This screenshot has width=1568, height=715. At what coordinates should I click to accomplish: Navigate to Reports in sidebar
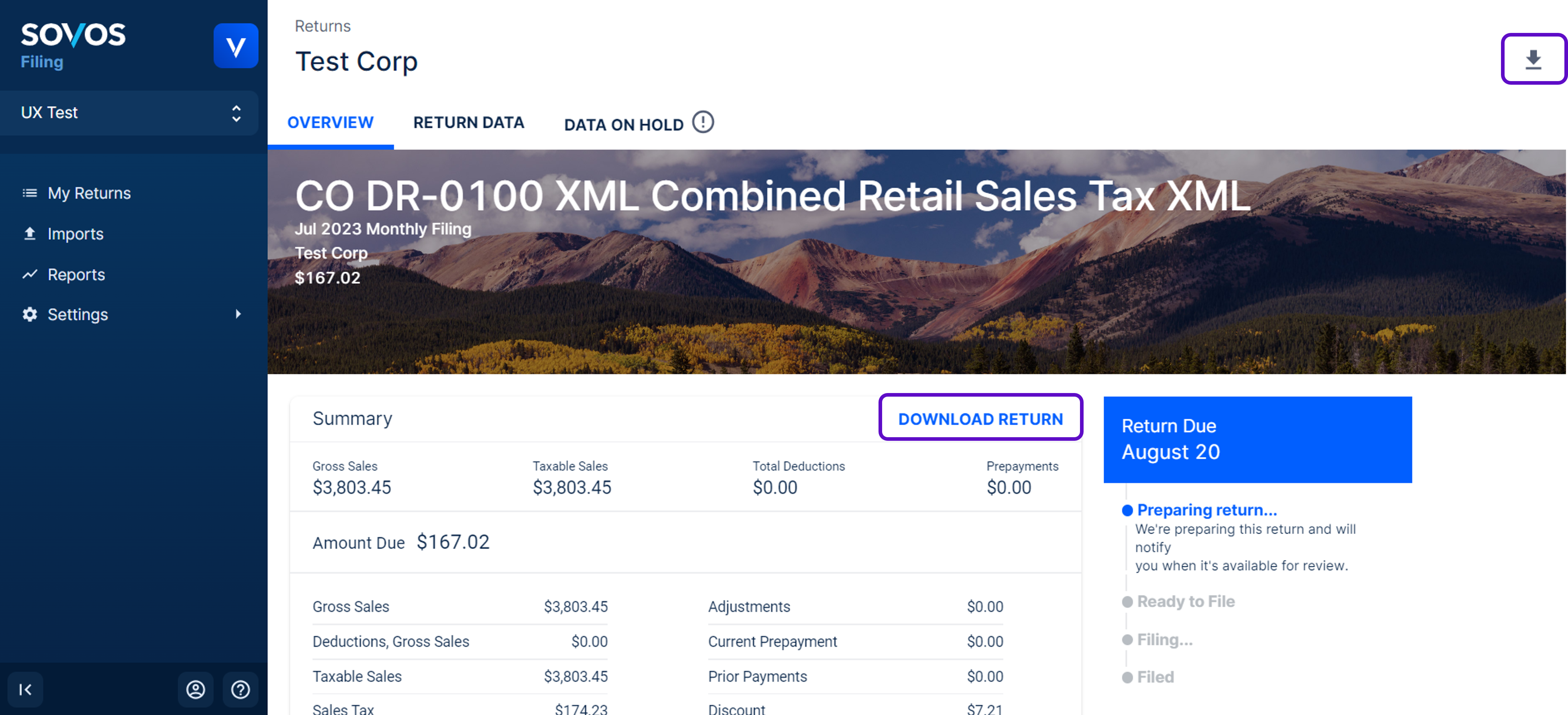76,275
